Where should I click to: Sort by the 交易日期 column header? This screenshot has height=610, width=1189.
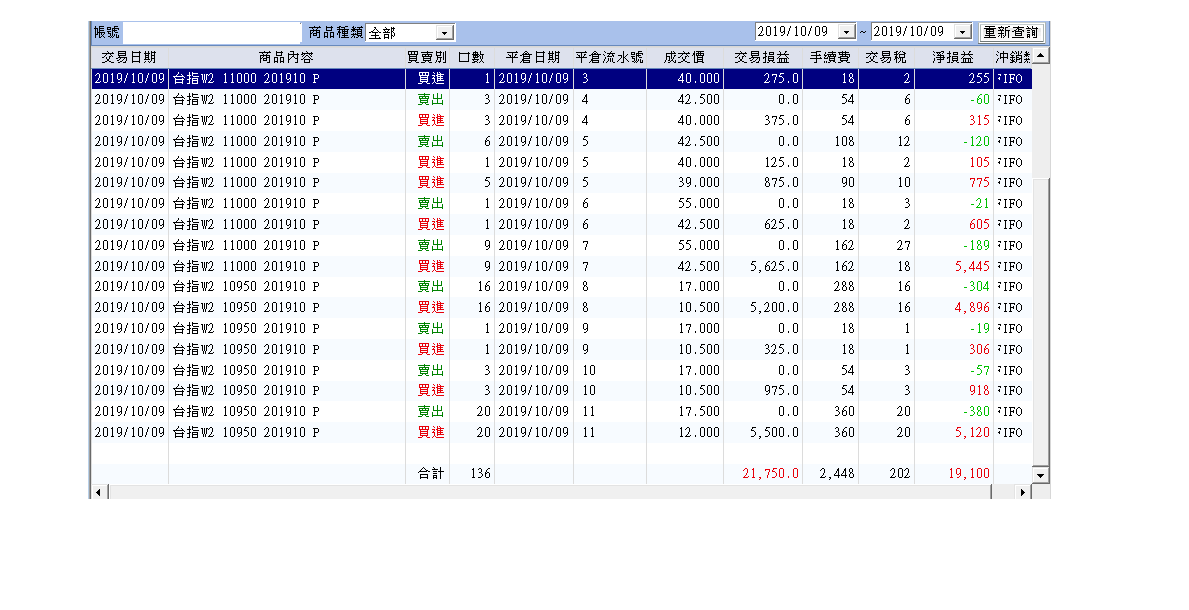click(x=129, y=57)
